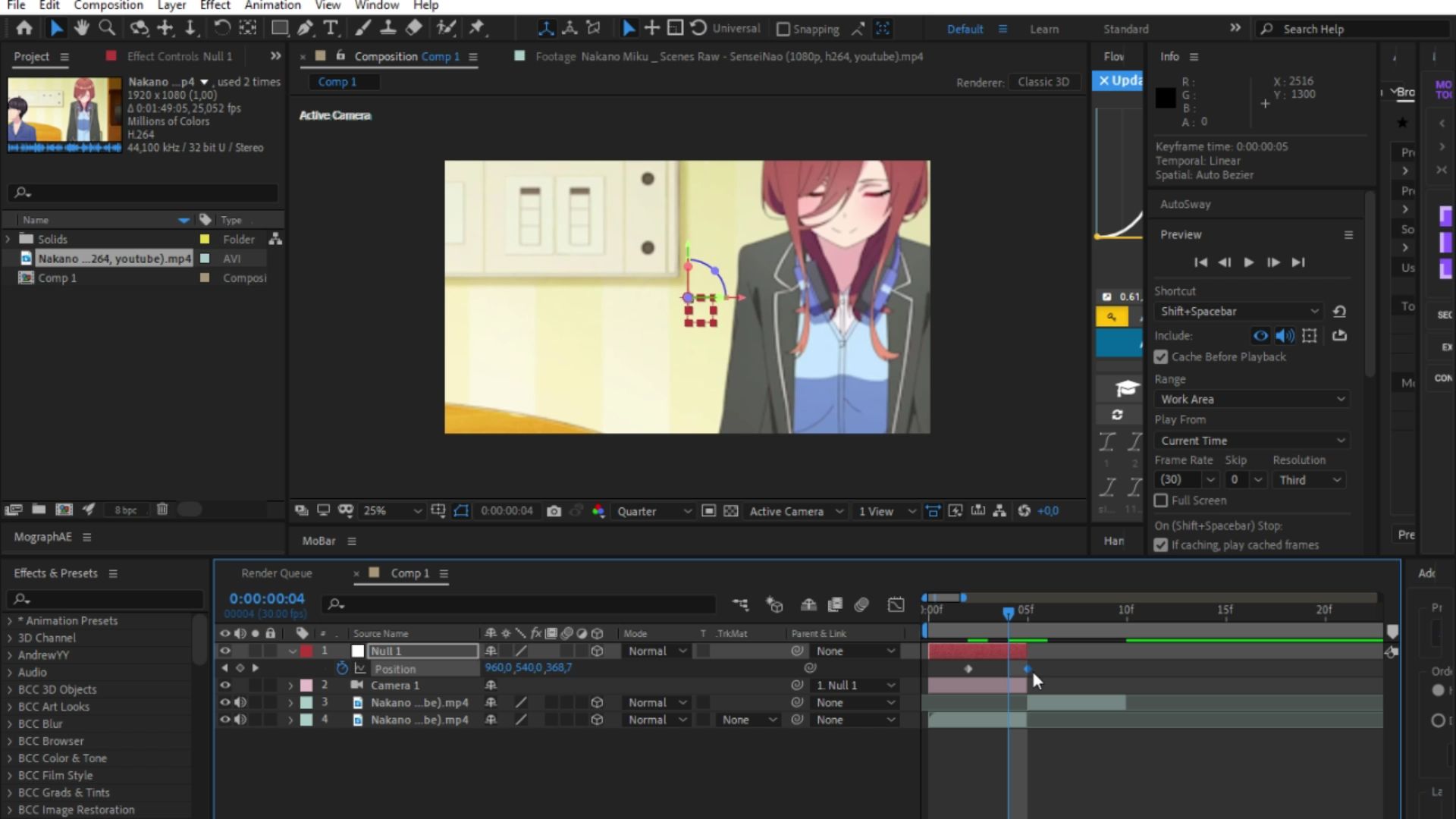
Task: Expand the Solids folder in the Project panel
Action: click(8, 239)
